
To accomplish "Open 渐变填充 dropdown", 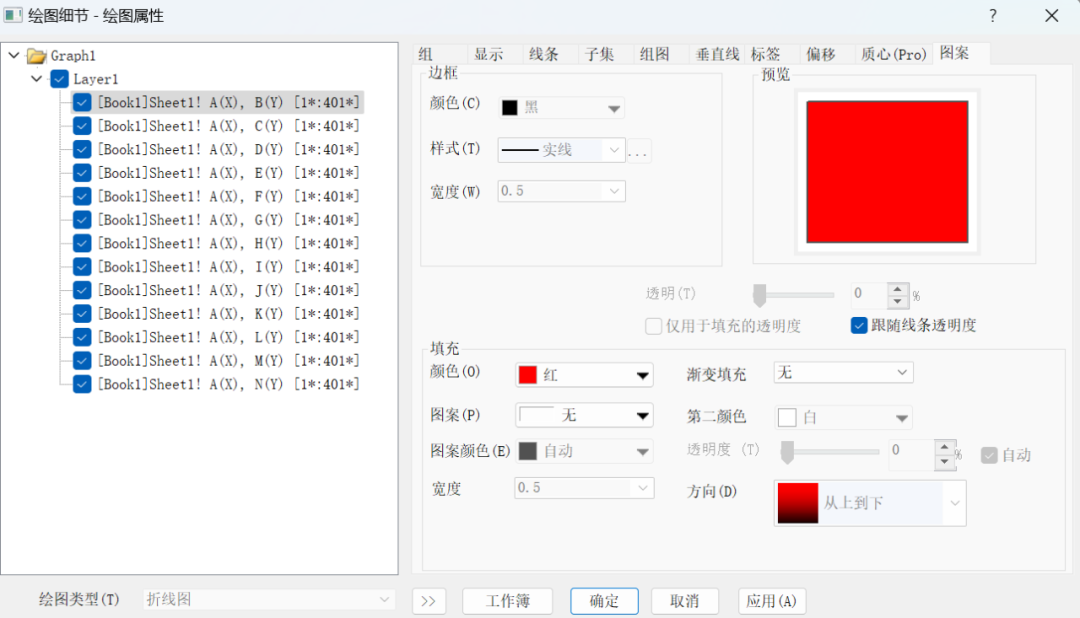I will [x=843, y=373].
